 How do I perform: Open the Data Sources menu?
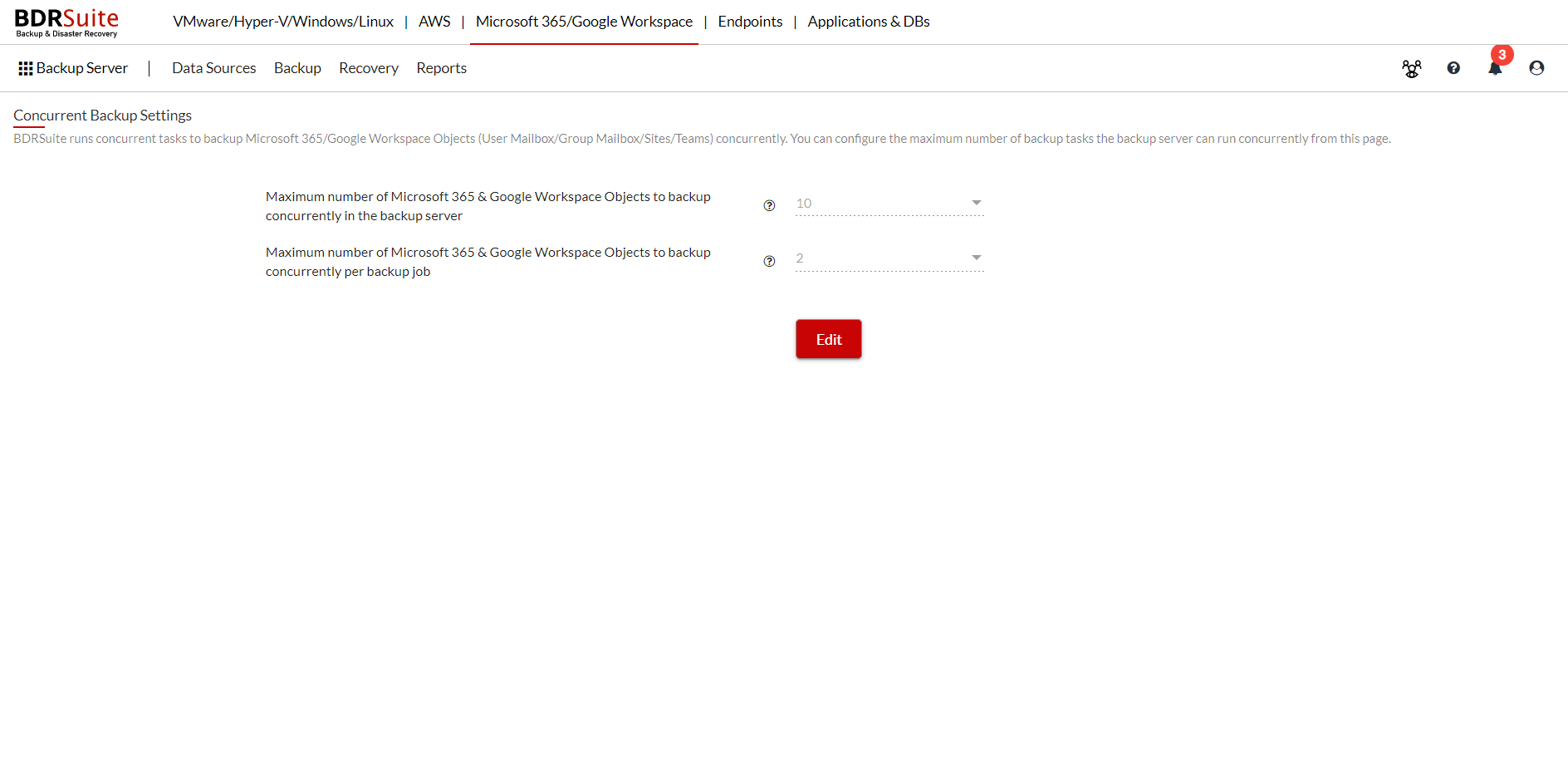click(x=214, y=68)
